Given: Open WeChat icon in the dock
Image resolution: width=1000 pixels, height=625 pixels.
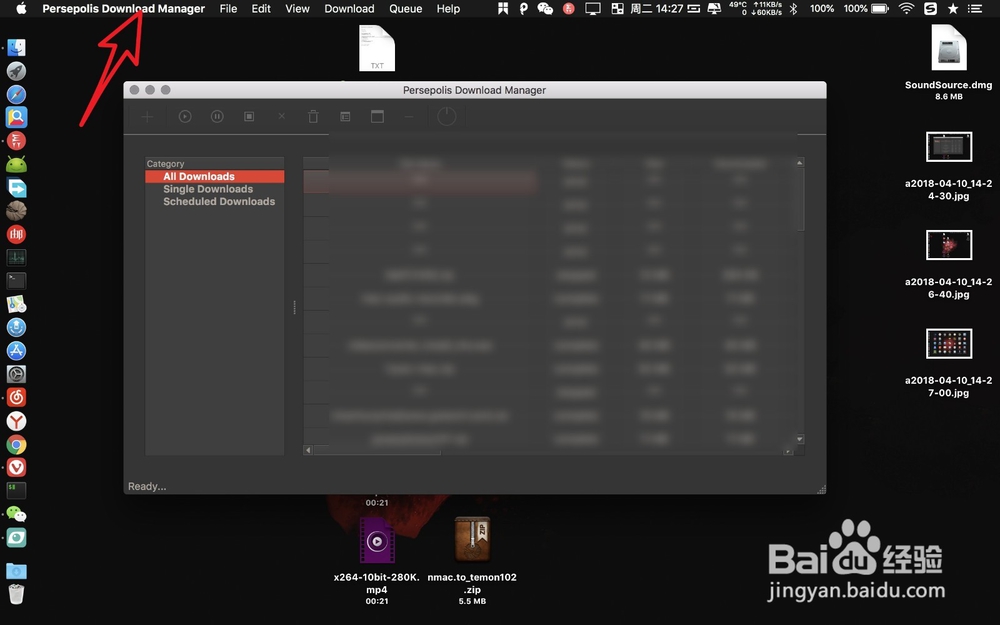Looking at the screenshot, I should 16,514.
